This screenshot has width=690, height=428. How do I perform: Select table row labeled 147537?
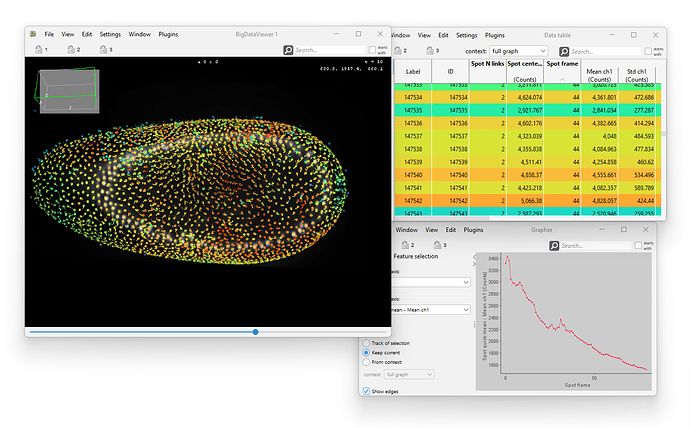(527, 136)
